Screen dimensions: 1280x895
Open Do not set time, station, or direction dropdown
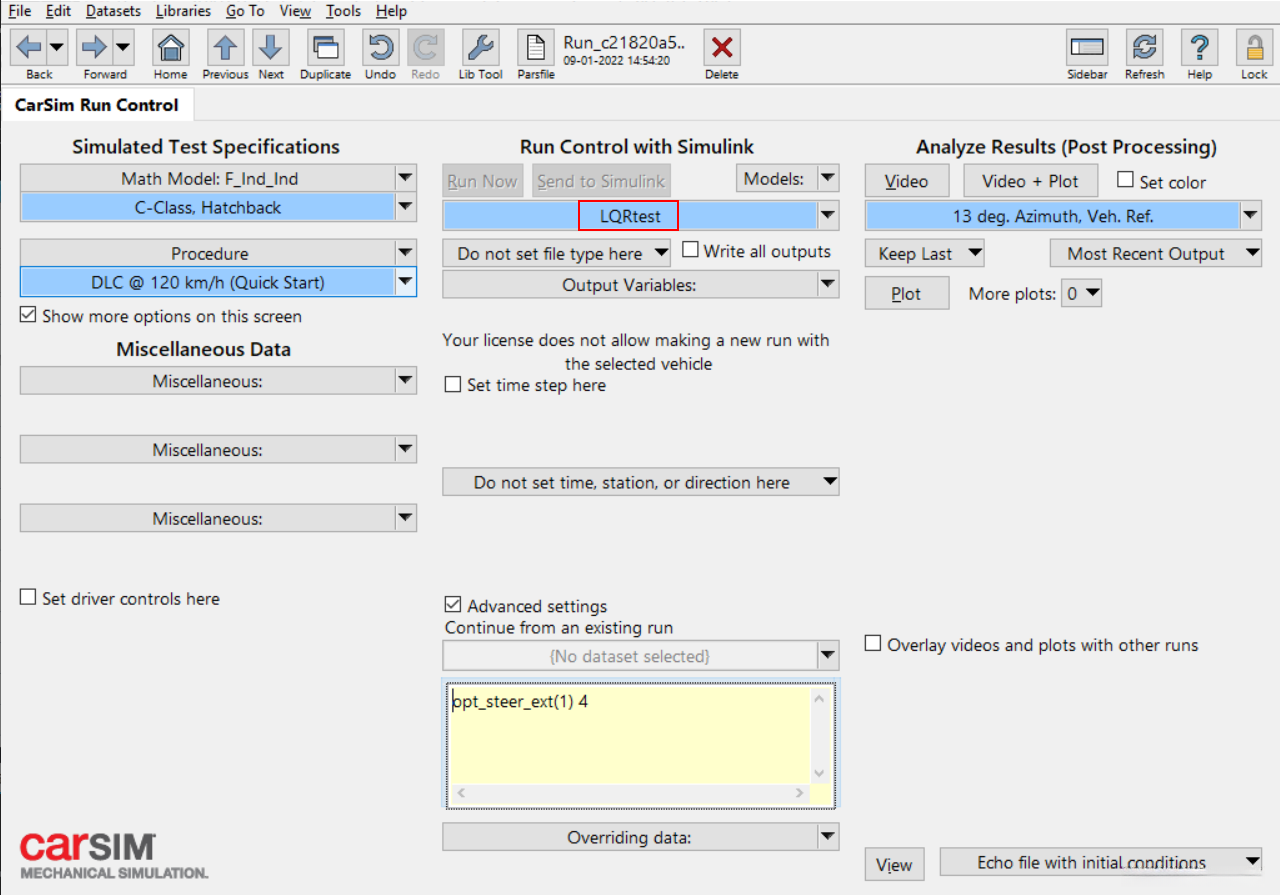pos(640,482)
